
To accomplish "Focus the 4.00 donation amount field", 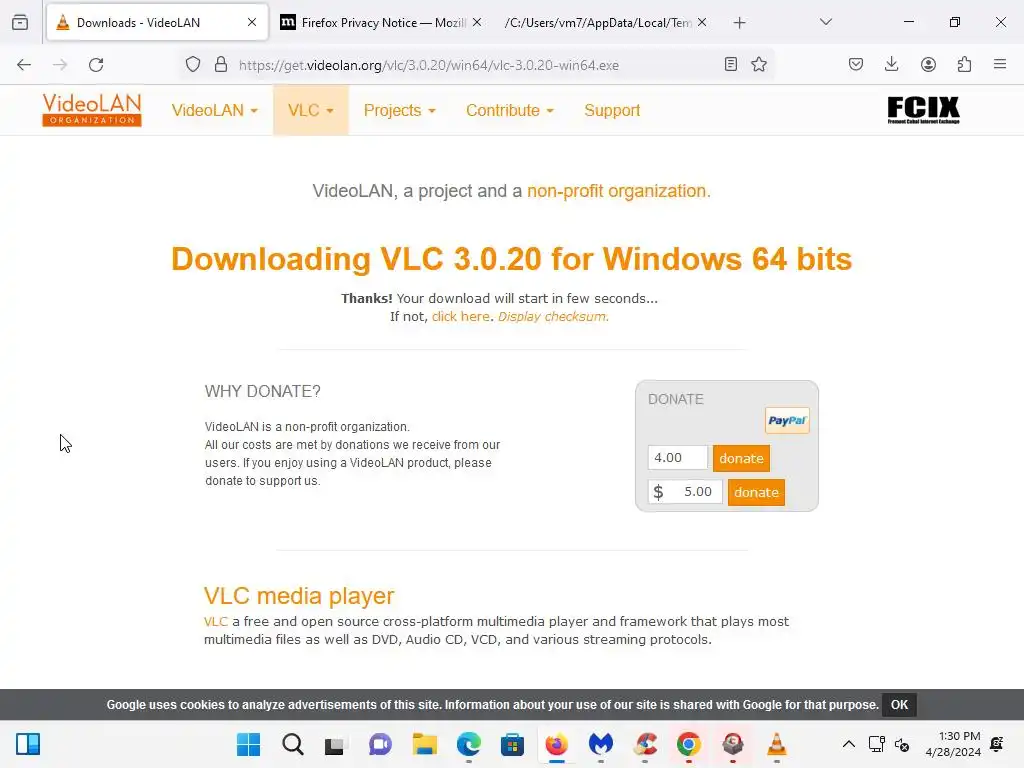I will [677, 458].
